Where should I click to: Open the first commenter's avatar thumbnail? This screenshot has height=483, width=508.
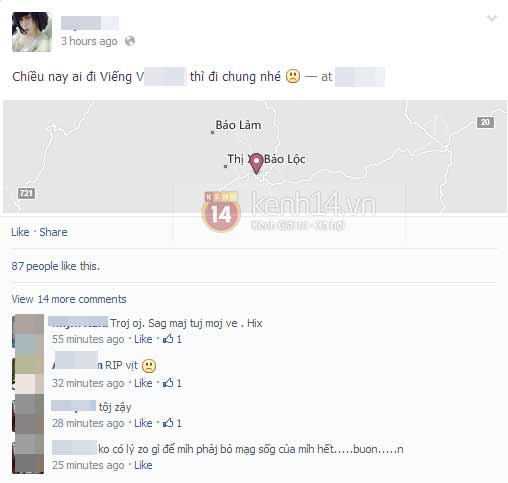click(28, 331)
